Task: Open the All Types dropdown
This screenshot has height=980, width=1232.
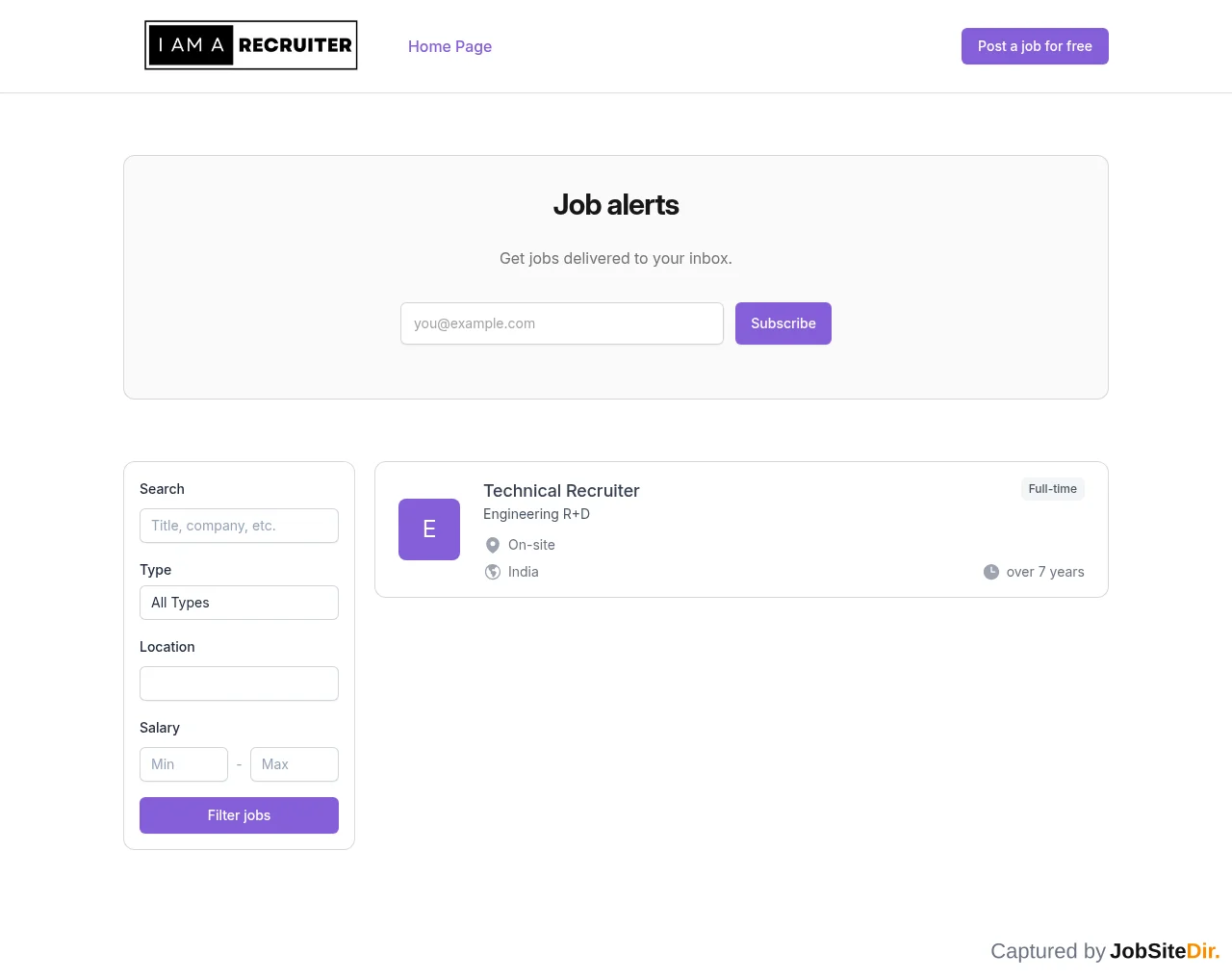Action: [x=239, y=603]
